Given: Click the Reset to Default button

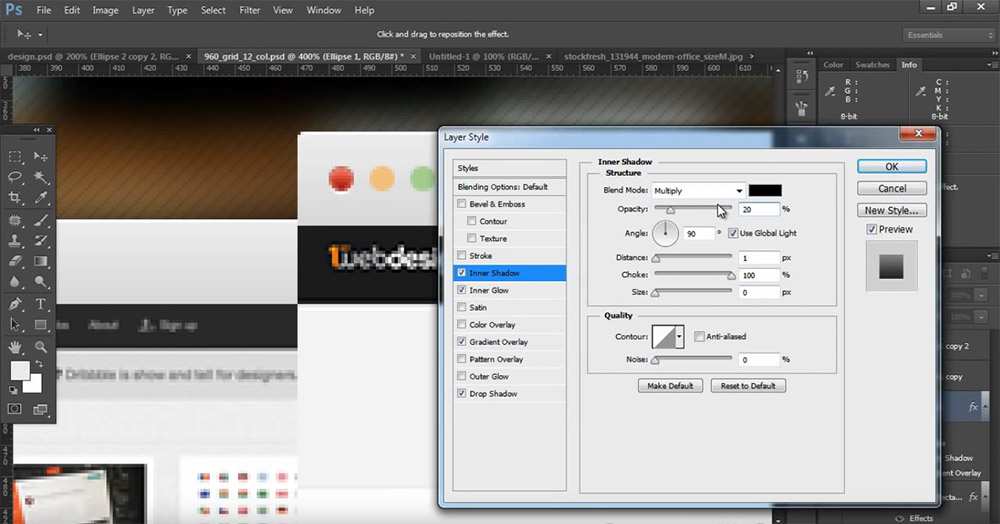Looking at the screenshot, I should pyautogui.click(x=748, y=386).
